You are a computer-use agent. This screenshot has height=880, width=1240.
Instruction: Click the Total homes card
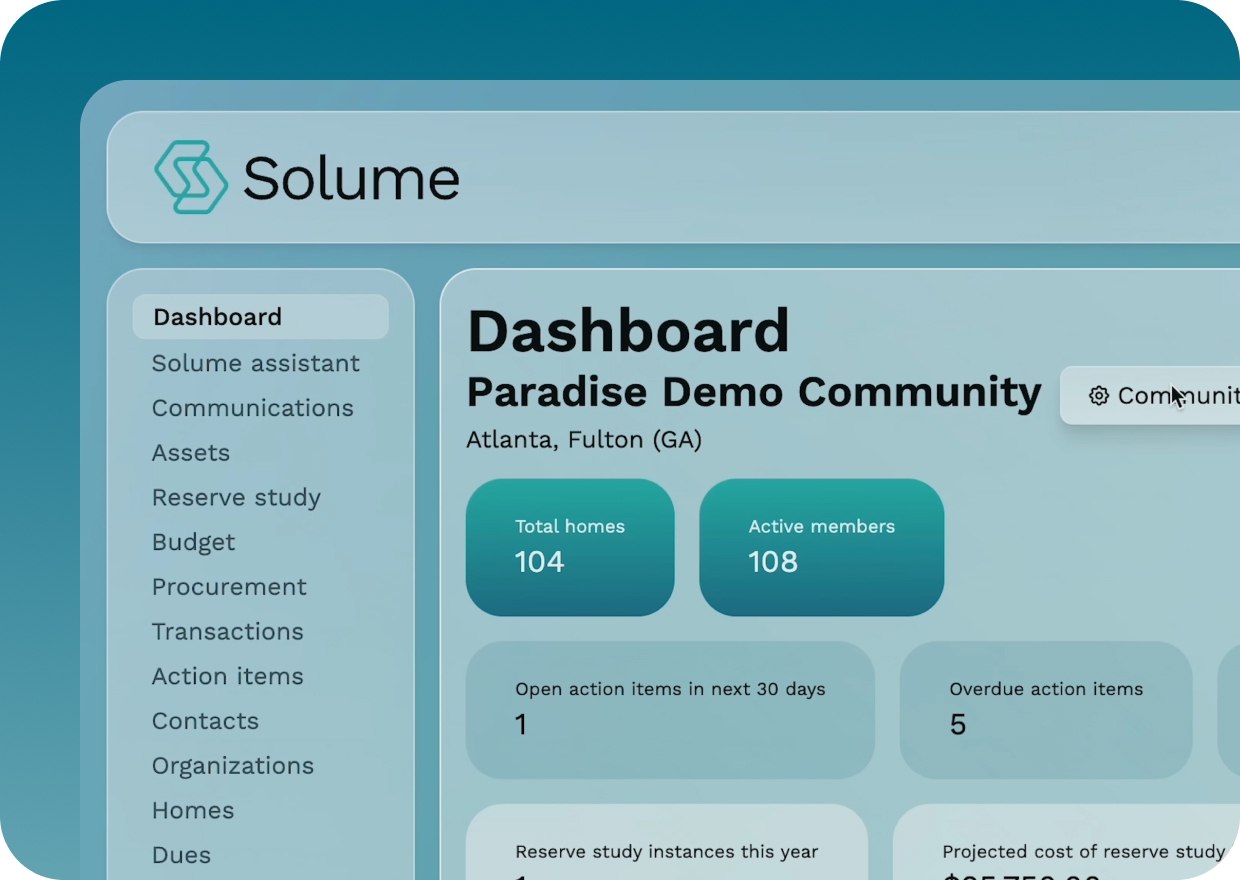click(570, 547)
